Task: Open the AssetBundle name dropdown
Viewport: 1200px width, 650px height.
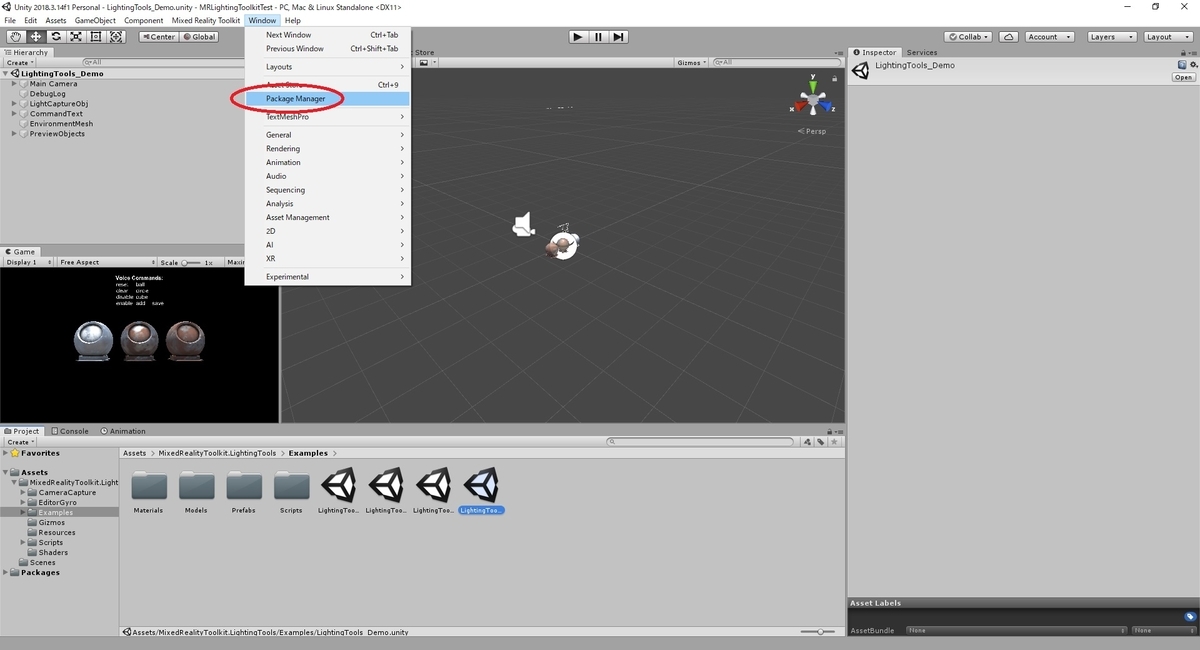Action: click(1016, 631)
